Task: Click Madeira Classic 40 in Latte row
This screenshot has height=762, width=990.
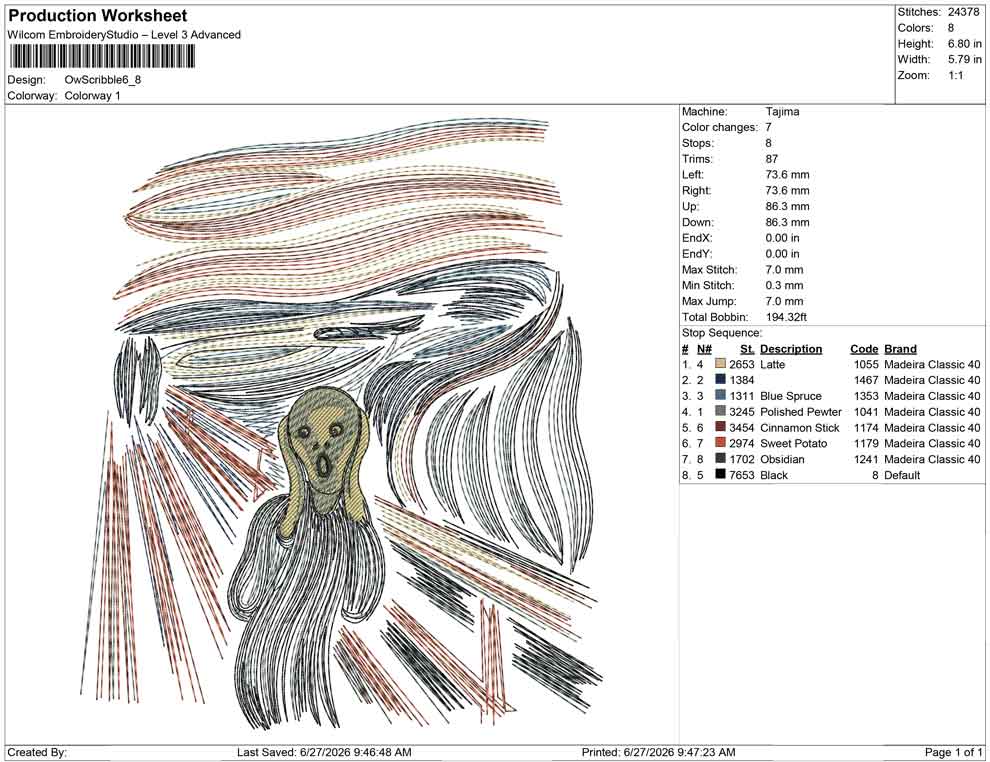Action: point(933,364)
